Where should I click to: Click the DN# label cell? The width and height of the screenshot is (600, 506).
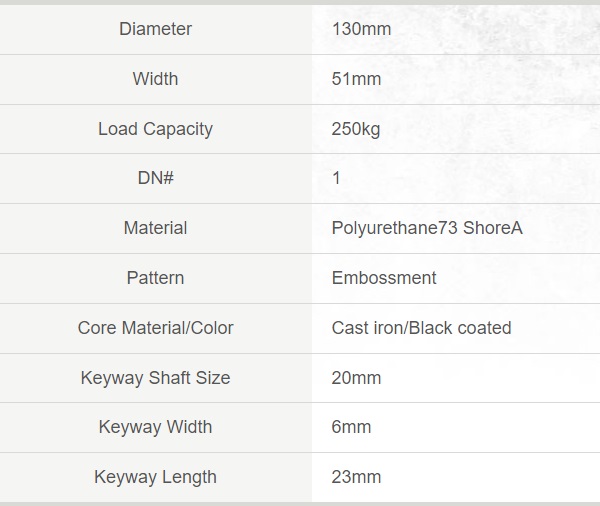point(155,178)
